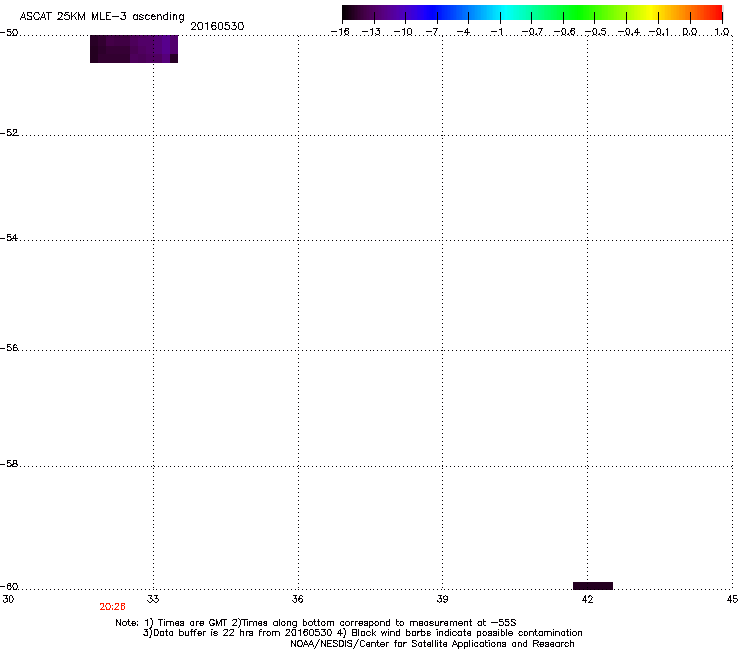Image resolution: width=740 pixels, height=650 pixels.
Task: Click the color scale value -13
Action: pos(371,32)
